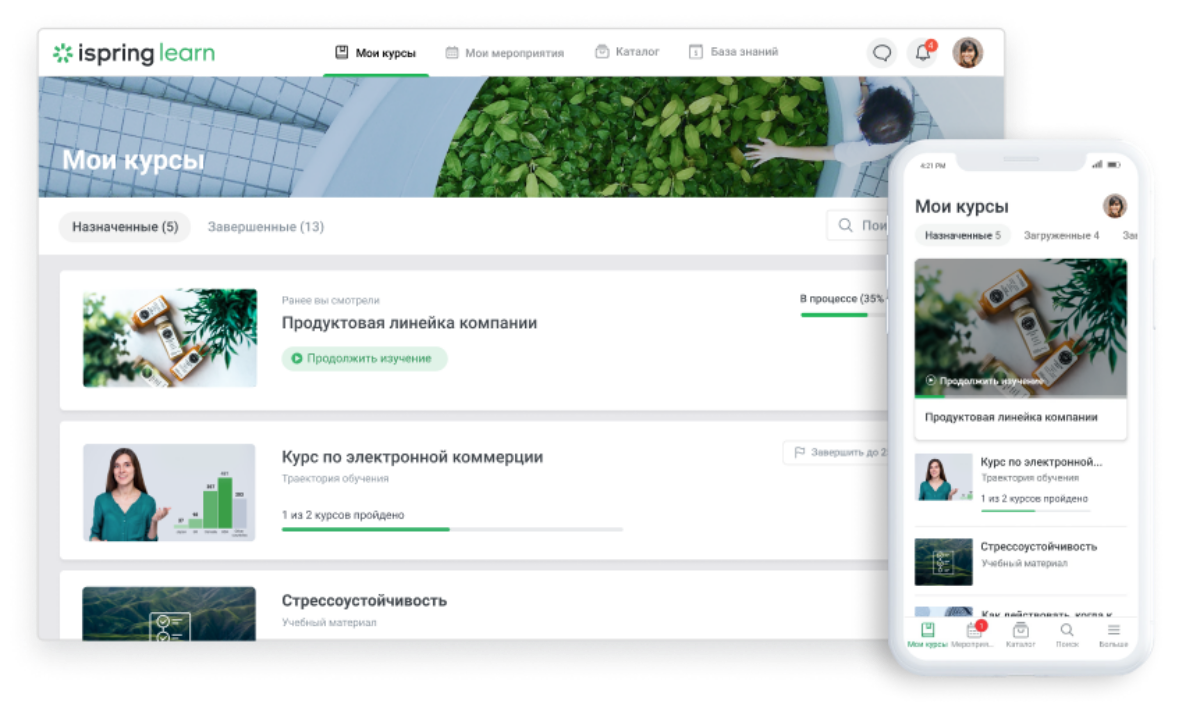The width and height of the screenshot is (1200, 704).
Task: Click the user avatar in desktop header
Action: (967, 53)
